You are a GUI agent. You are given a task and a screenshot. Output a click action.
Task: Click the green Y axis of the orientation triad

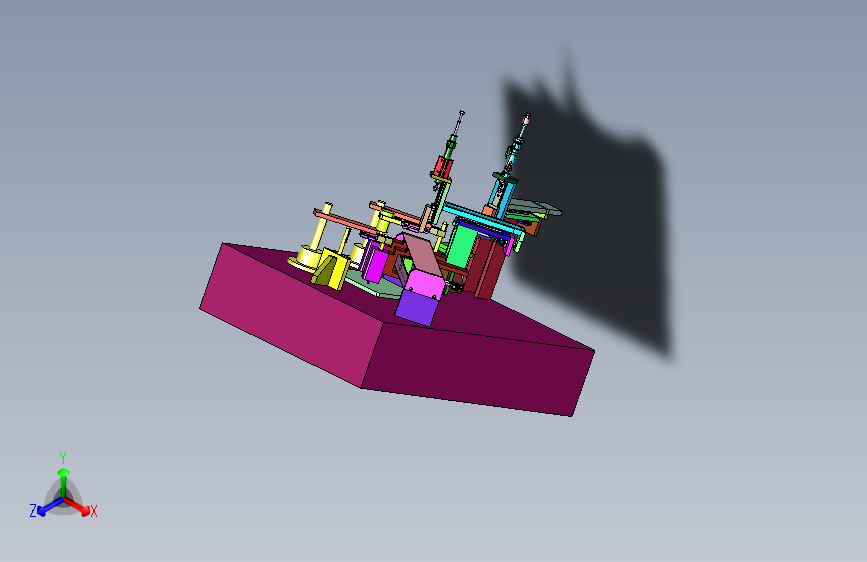pyautogui.click(x=63, y=482)
